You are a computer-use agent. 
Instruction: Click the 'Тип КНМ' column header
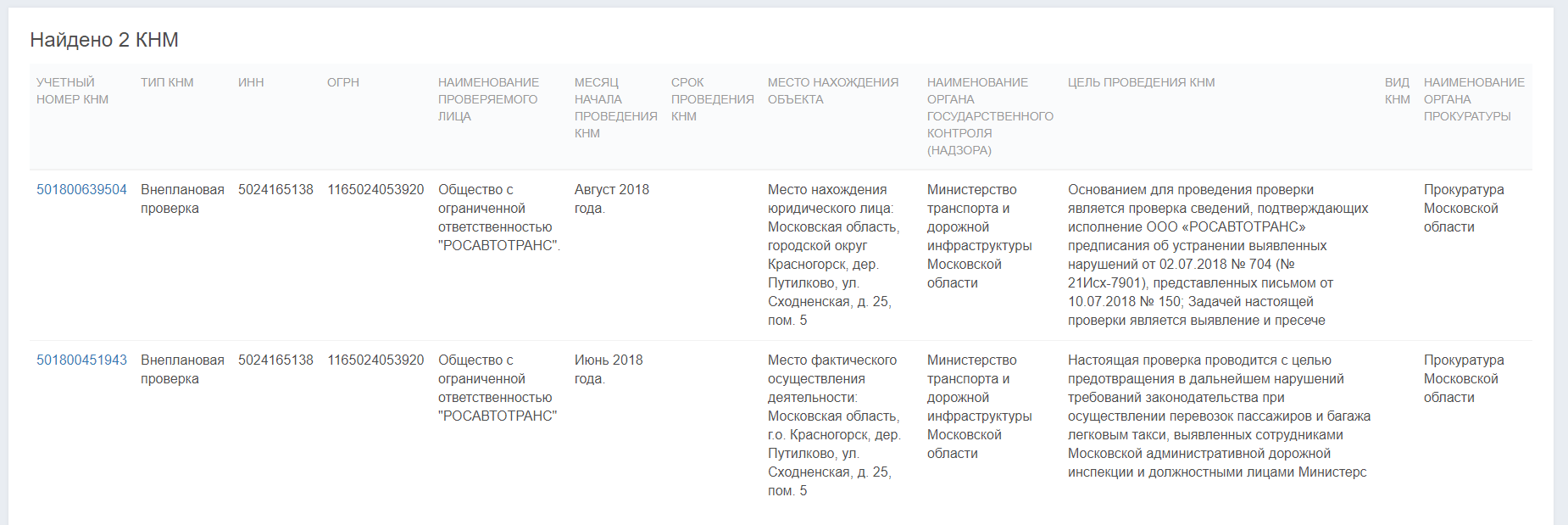click(167, 82)
